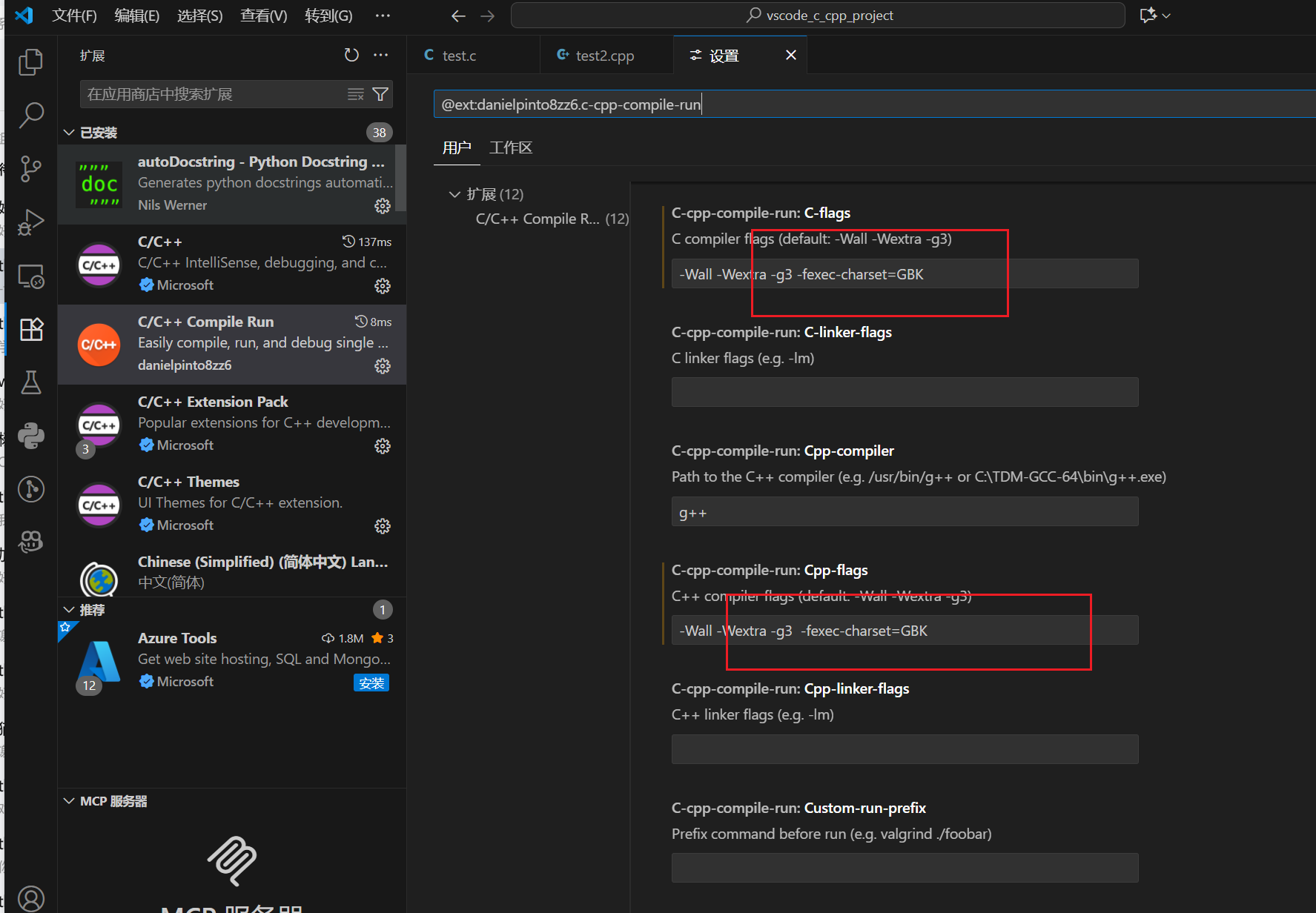Open the extensions view more actions menu
The image size is (1316, 913).
coord(380,56)
